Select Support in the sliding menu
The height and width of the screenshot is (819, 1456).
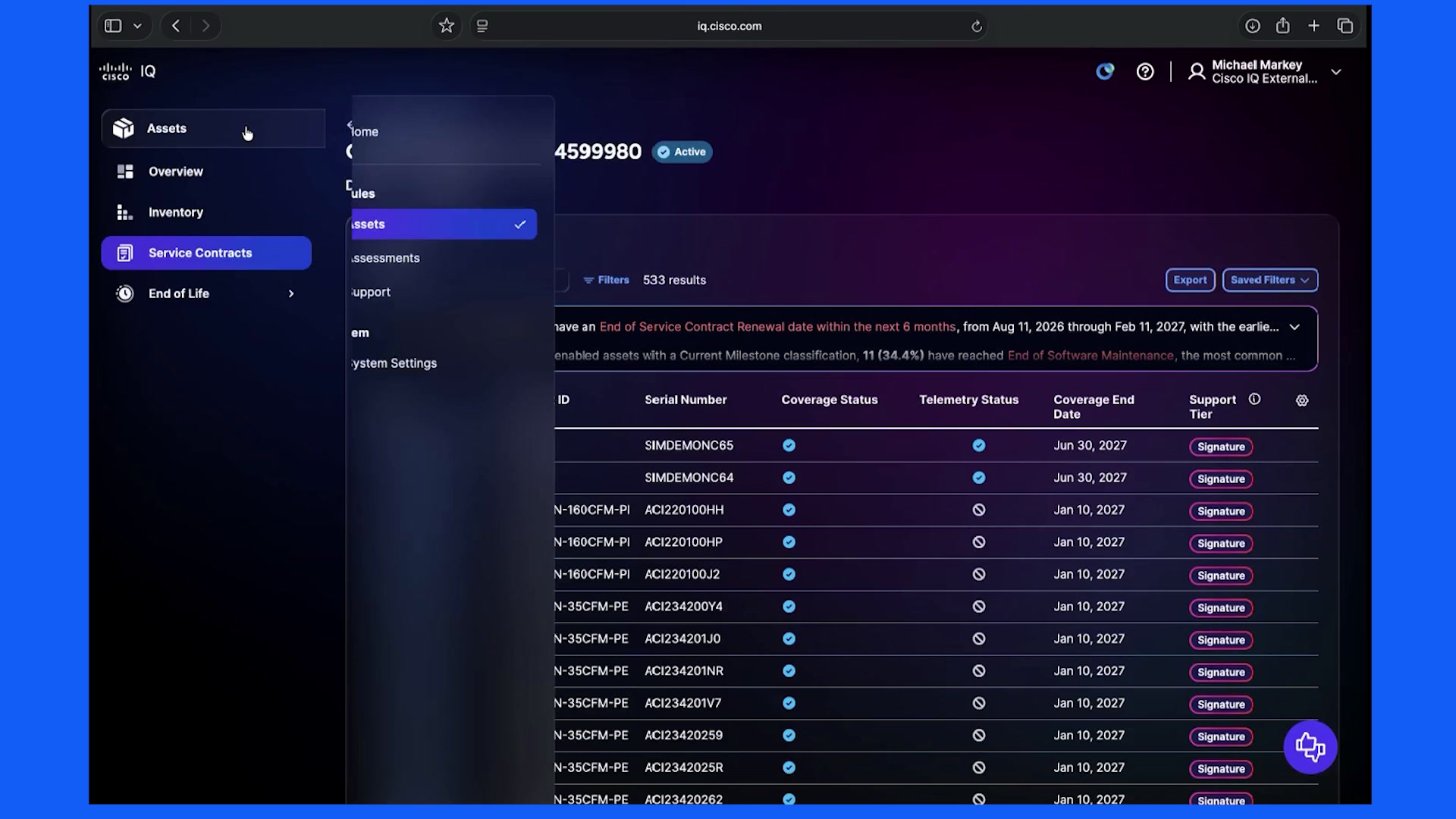[371, 292]
